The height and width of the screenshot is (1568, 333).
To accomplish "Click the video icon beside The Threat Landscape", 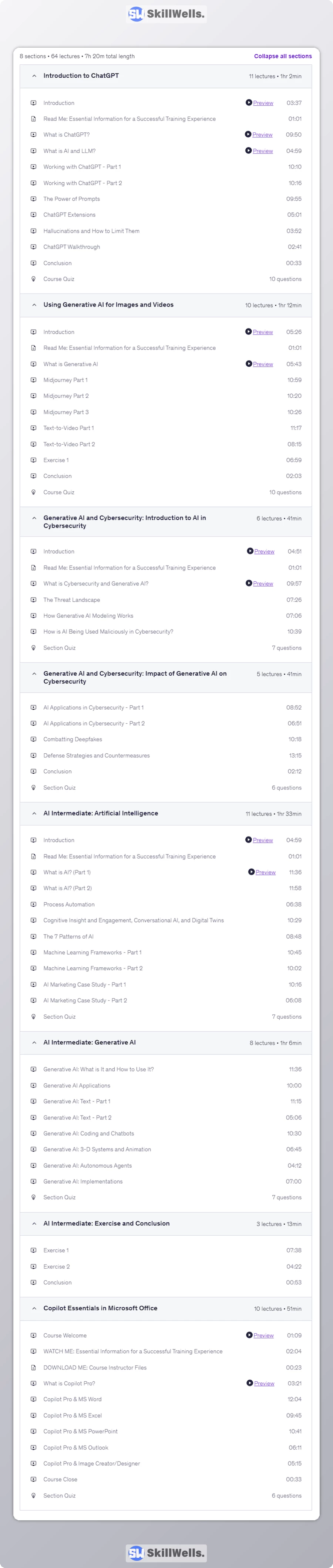I will pyautogui.click(x=33, y=600).
